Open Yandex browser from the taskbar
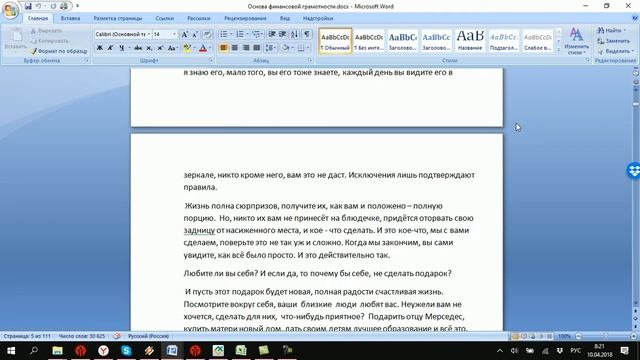Image resolution: width=640 pixels, height=360 pixels. pos(103,350)
